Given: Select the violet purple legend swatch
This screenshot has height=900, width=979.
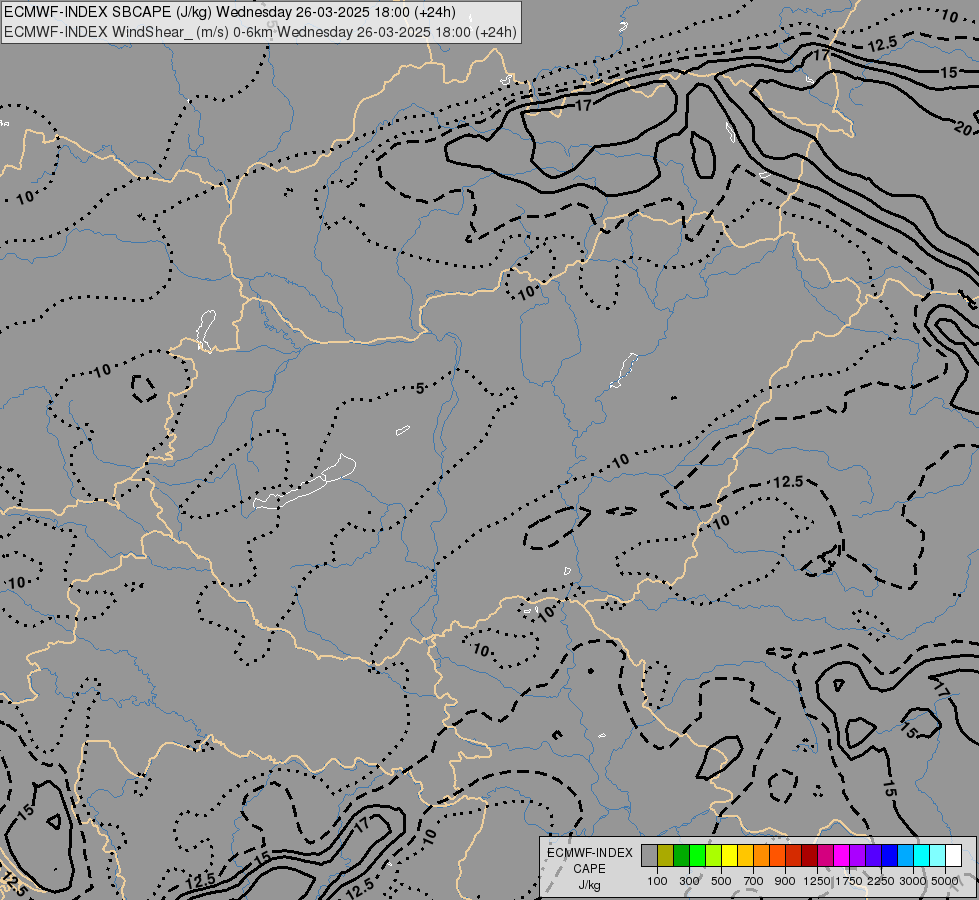Looking at the screenshot, I should (857, 856).
